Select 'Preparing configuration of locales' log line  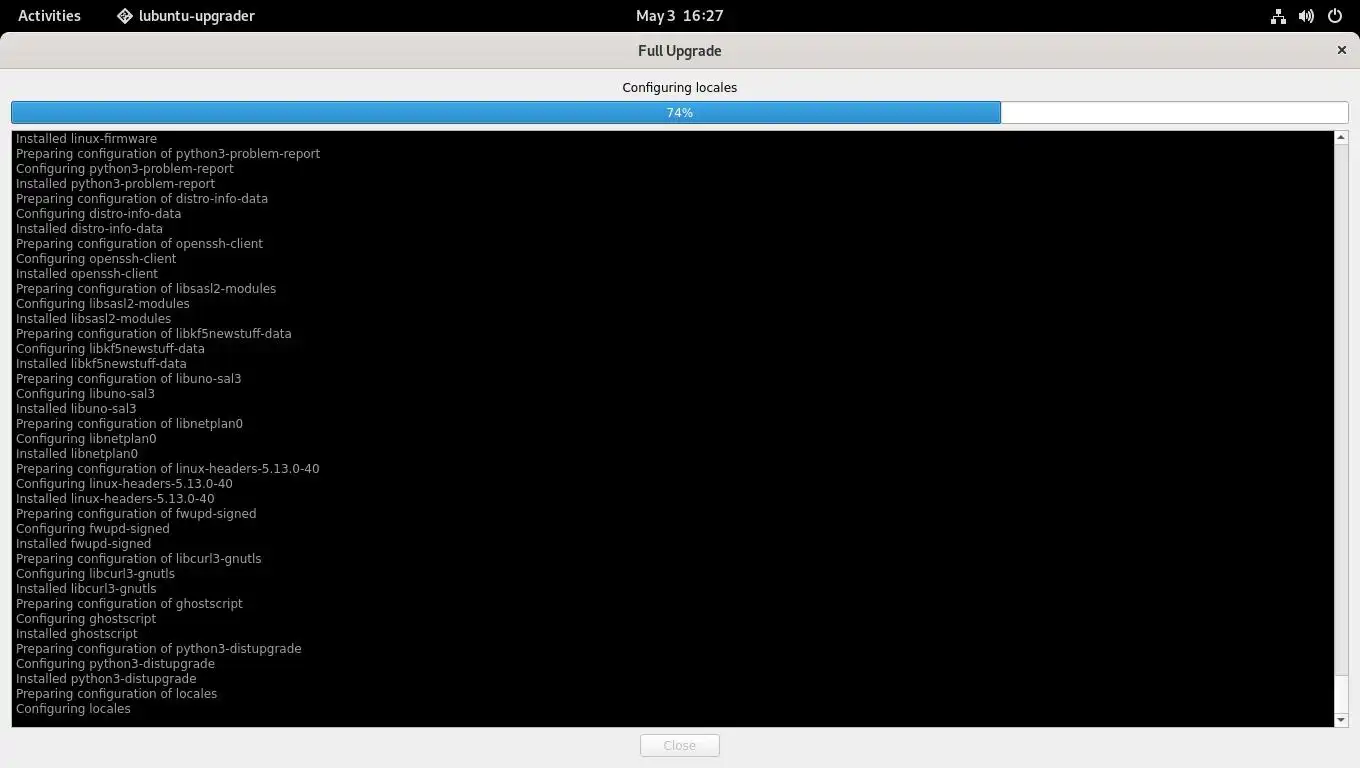[x=116, y=694]
